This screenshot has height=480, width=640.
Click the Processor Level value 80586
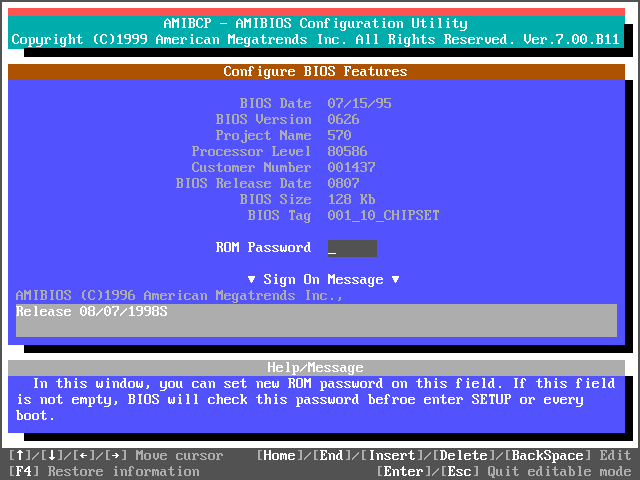pos(347,151)
